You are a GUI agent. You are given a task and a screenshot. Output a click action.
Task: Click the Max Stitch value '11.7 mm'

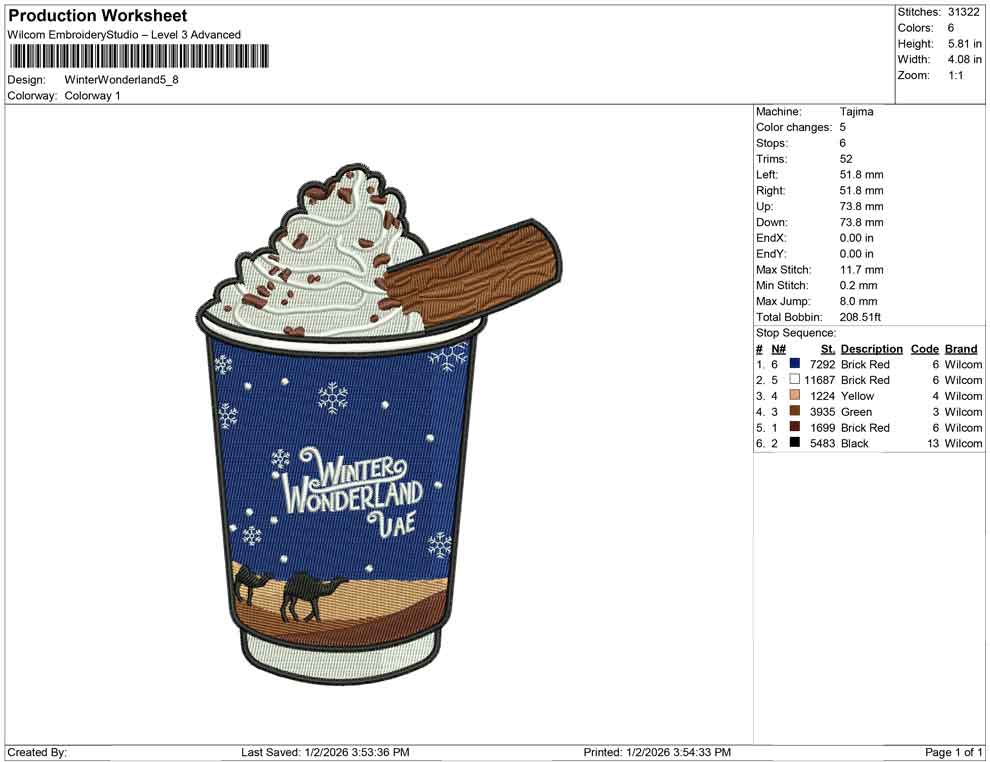(x=861, y=270)
